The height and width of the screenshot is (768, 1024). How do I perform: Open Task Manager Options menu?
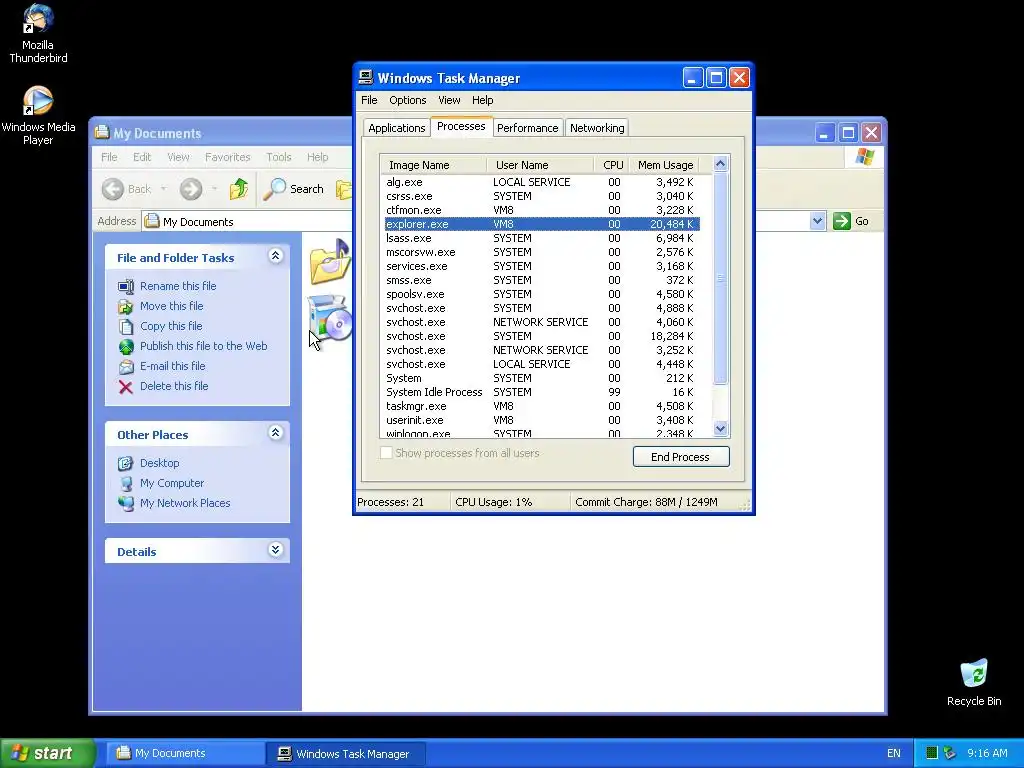pyautogui.click(x=408, y=100)
